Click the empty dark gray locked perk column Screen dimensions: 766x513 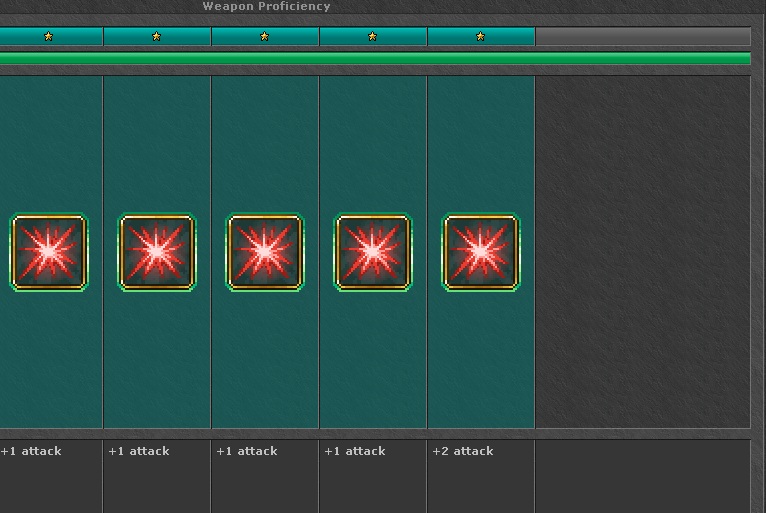[642, 253]
